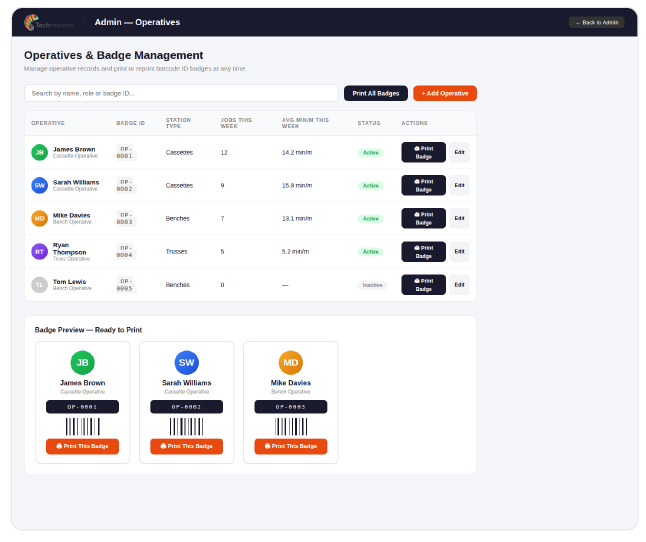646x542 pixels.
Task: Edit James Brown's record
Action: tap(459, 152)
